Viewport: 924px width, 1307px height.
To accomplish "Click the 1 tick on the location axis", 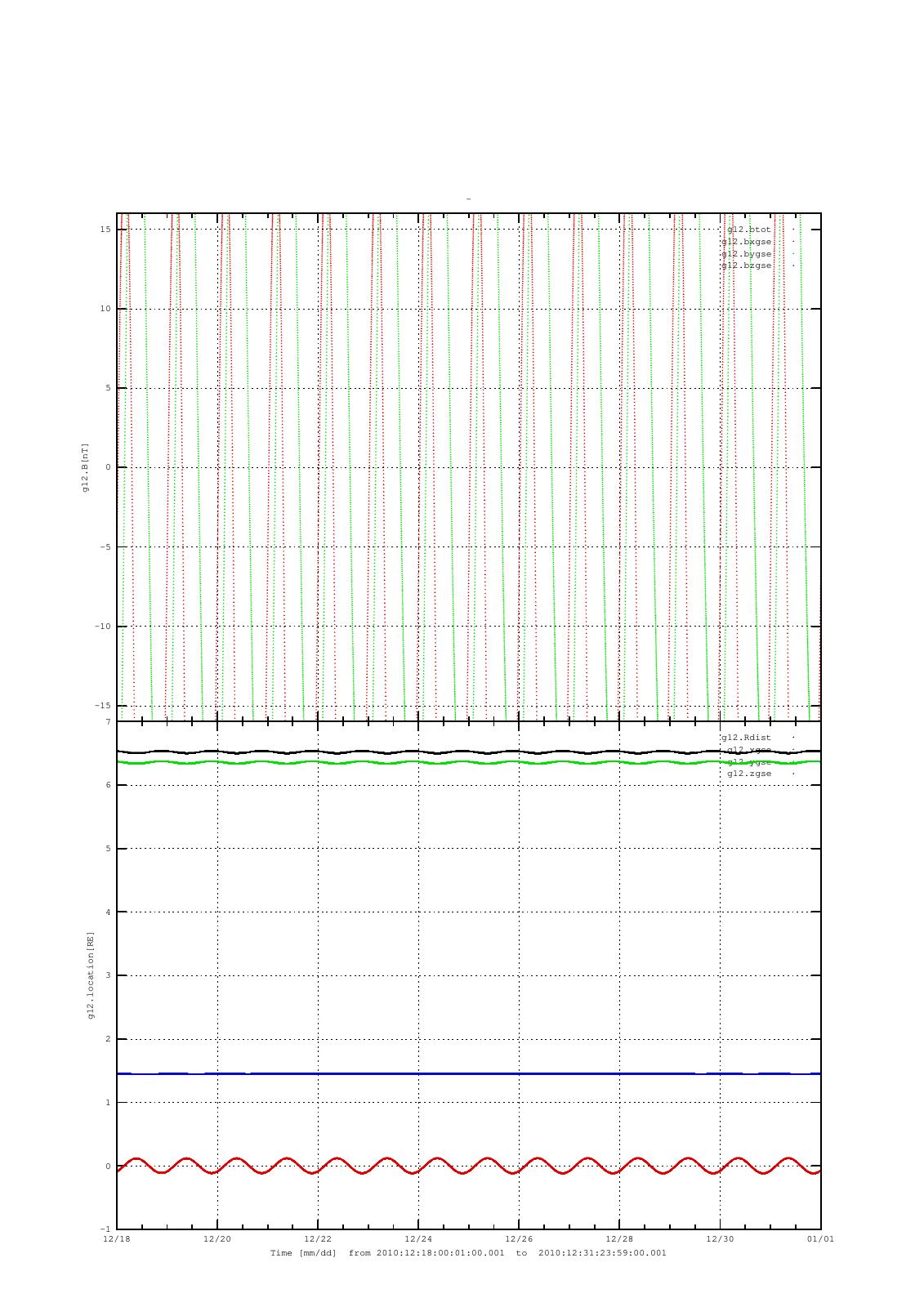I will tap(108, 1103).
